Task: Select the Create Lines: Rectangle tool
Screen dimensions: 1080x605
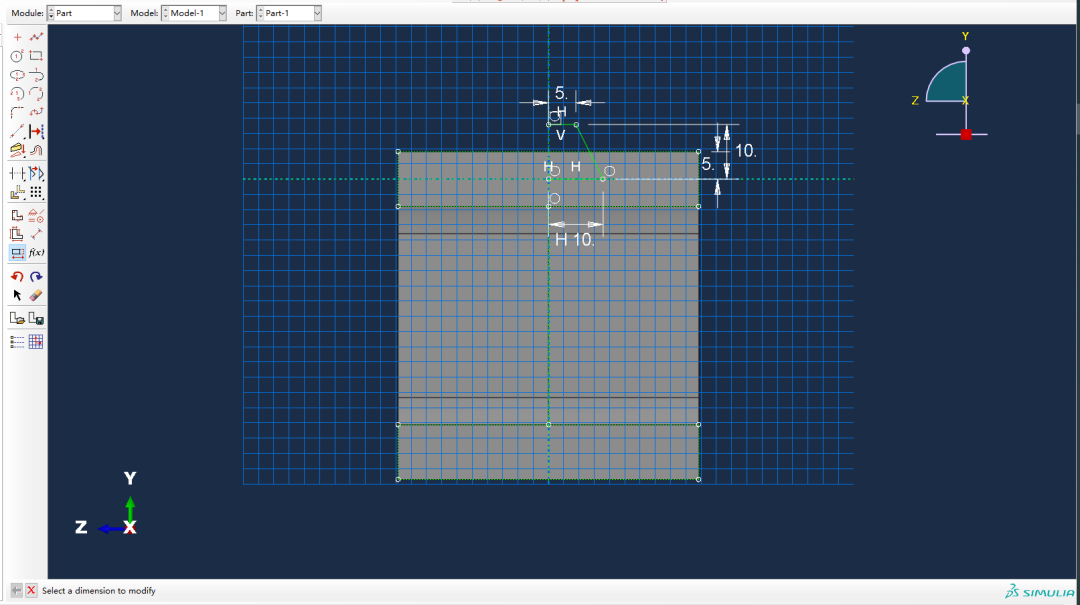Action: pos(37,56)
